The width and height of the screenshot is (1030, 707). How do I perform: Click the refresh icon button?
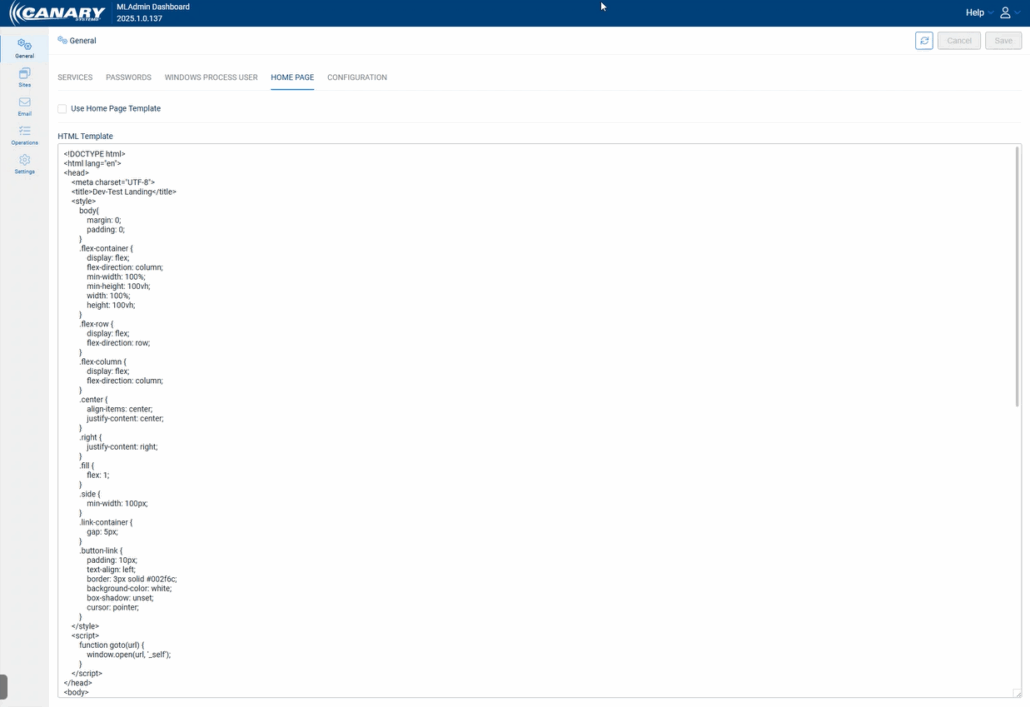click(924, 40)
